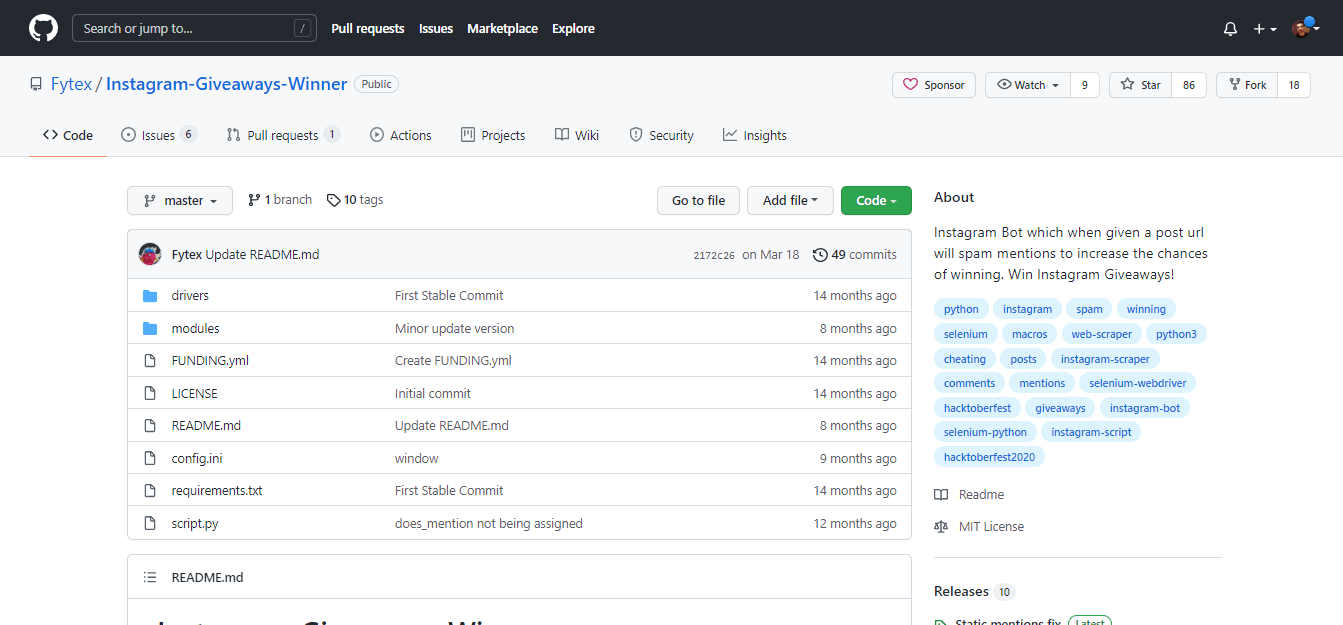This screenshot has width=1343, height=625.
Task: Star the repository
Action: pyautogui.click(x=1141, y=85)
